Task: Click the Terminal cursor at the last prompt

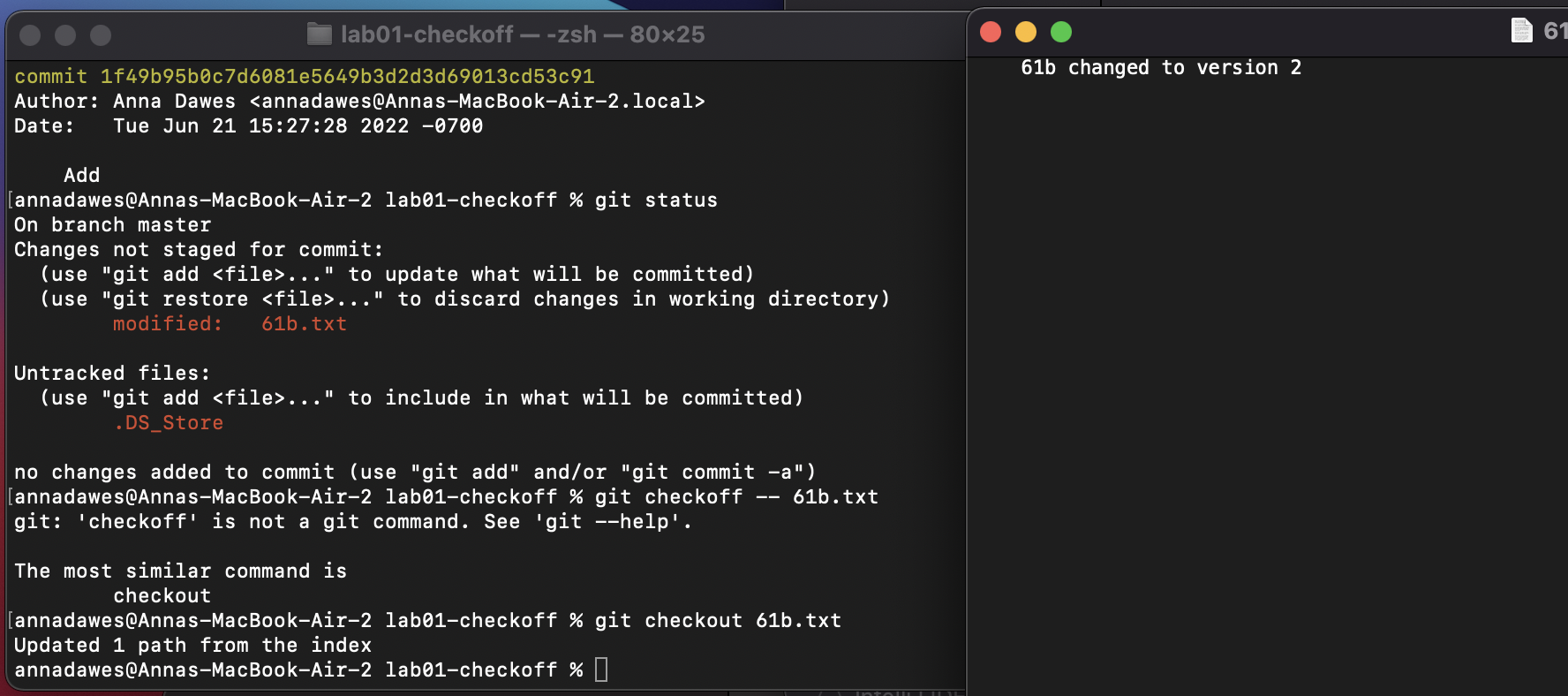Action: tap(601, 670)
